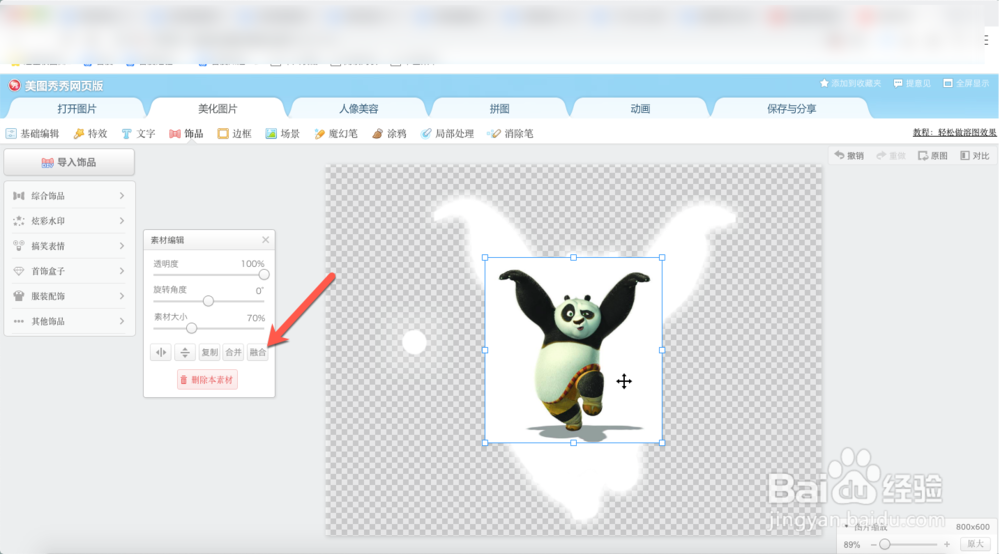Switch to the 保存与分享 tab

coord(791,108)
